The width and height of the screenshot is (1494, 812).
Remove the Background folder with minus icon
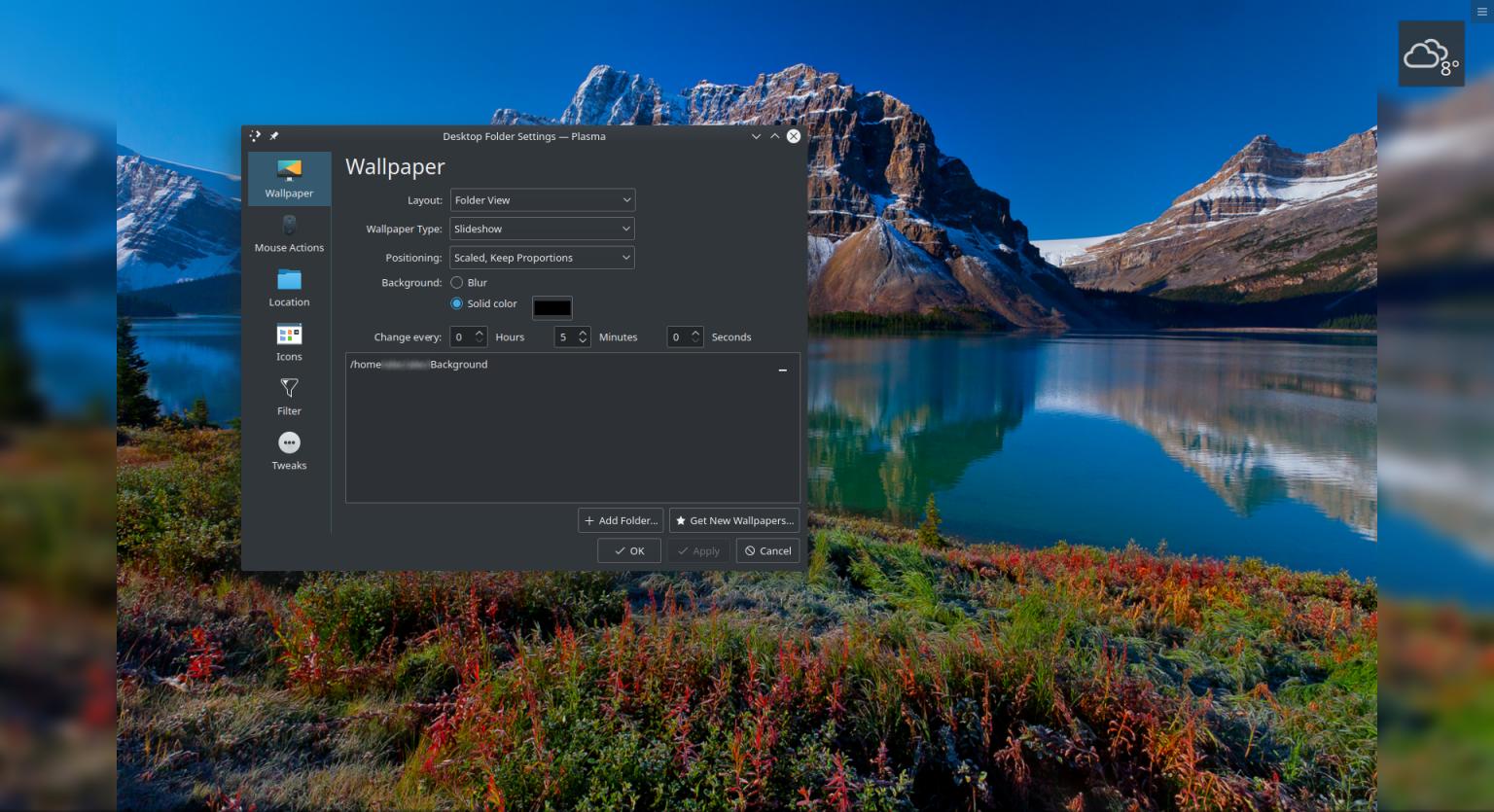point(782,371)
